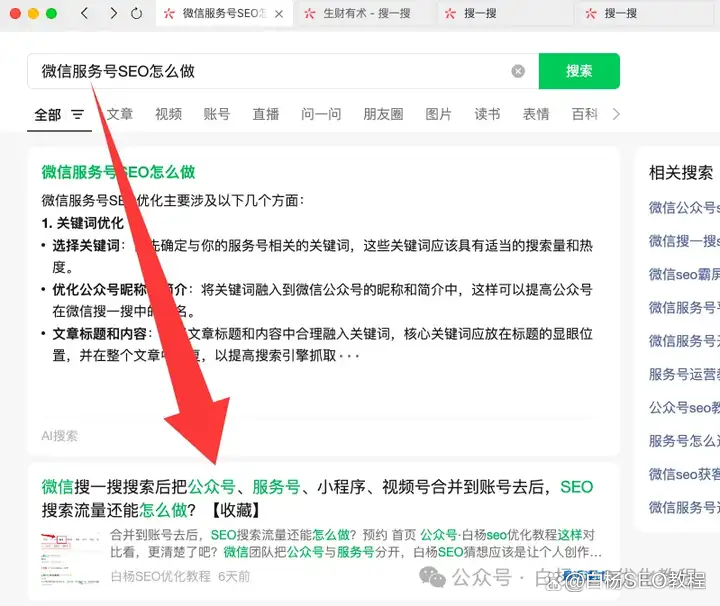The image size is (720, 606).
Task: Click related search 微信搜一搜s…
Action: pos(684,241)
